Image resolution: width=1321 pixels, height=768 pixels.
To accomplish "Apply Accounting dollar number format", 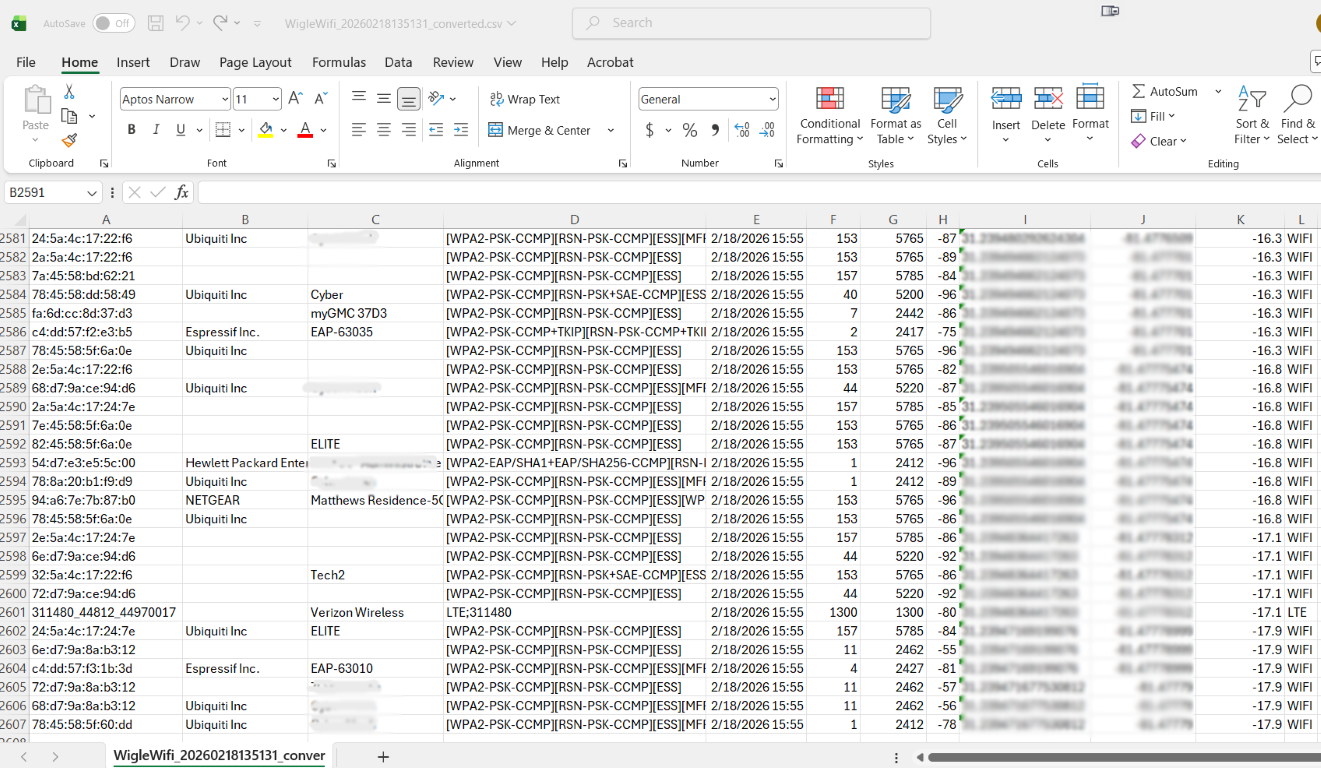I will [650, 130].
